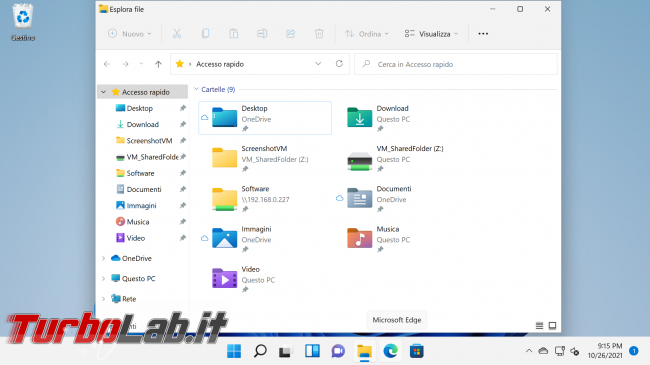The image size is (650, 365).
Task: Open recent locations dropdown arrow
Action: [x=141, y=64]
